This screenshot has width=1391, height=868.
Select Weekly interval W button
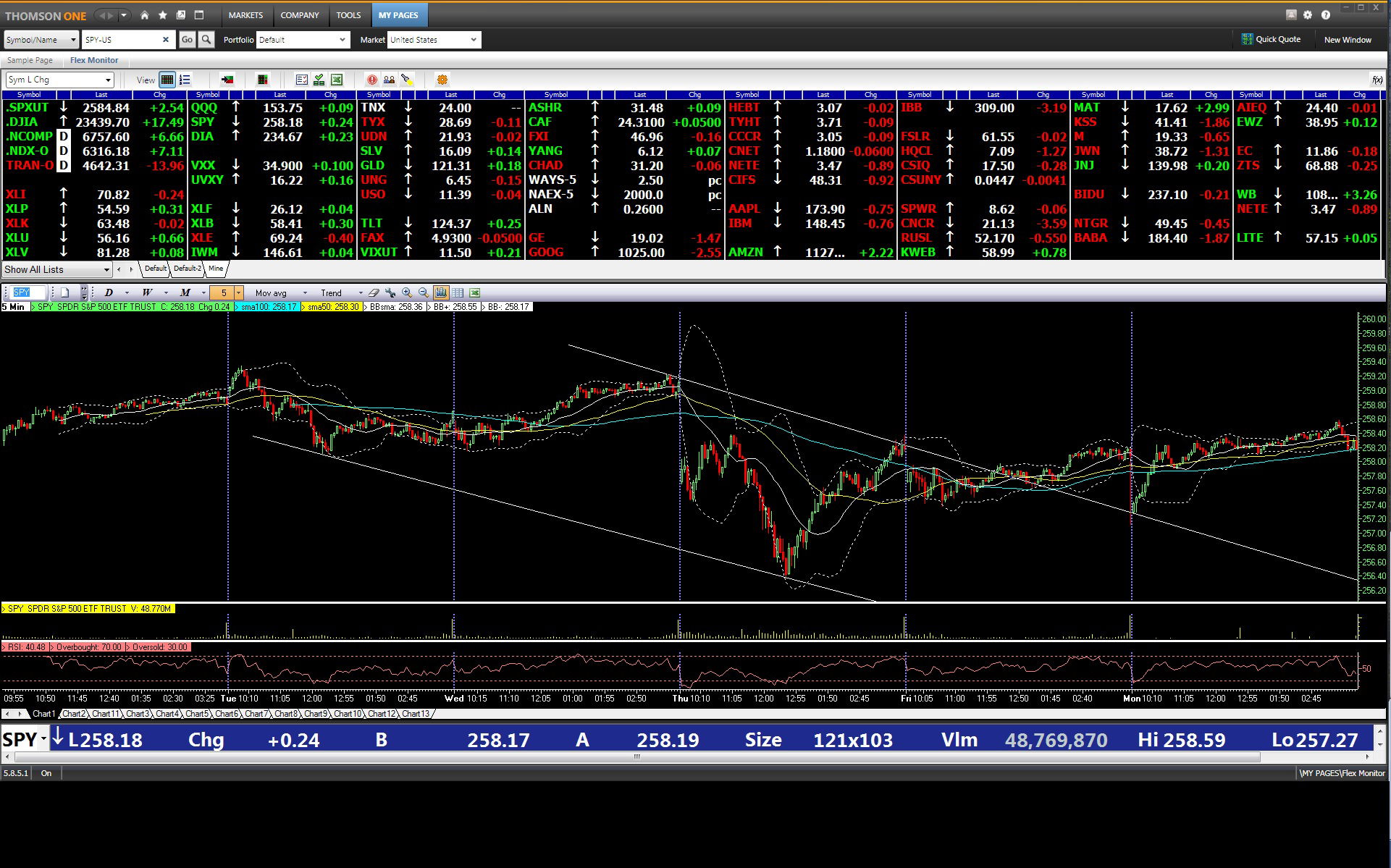[x=147, y=292]
